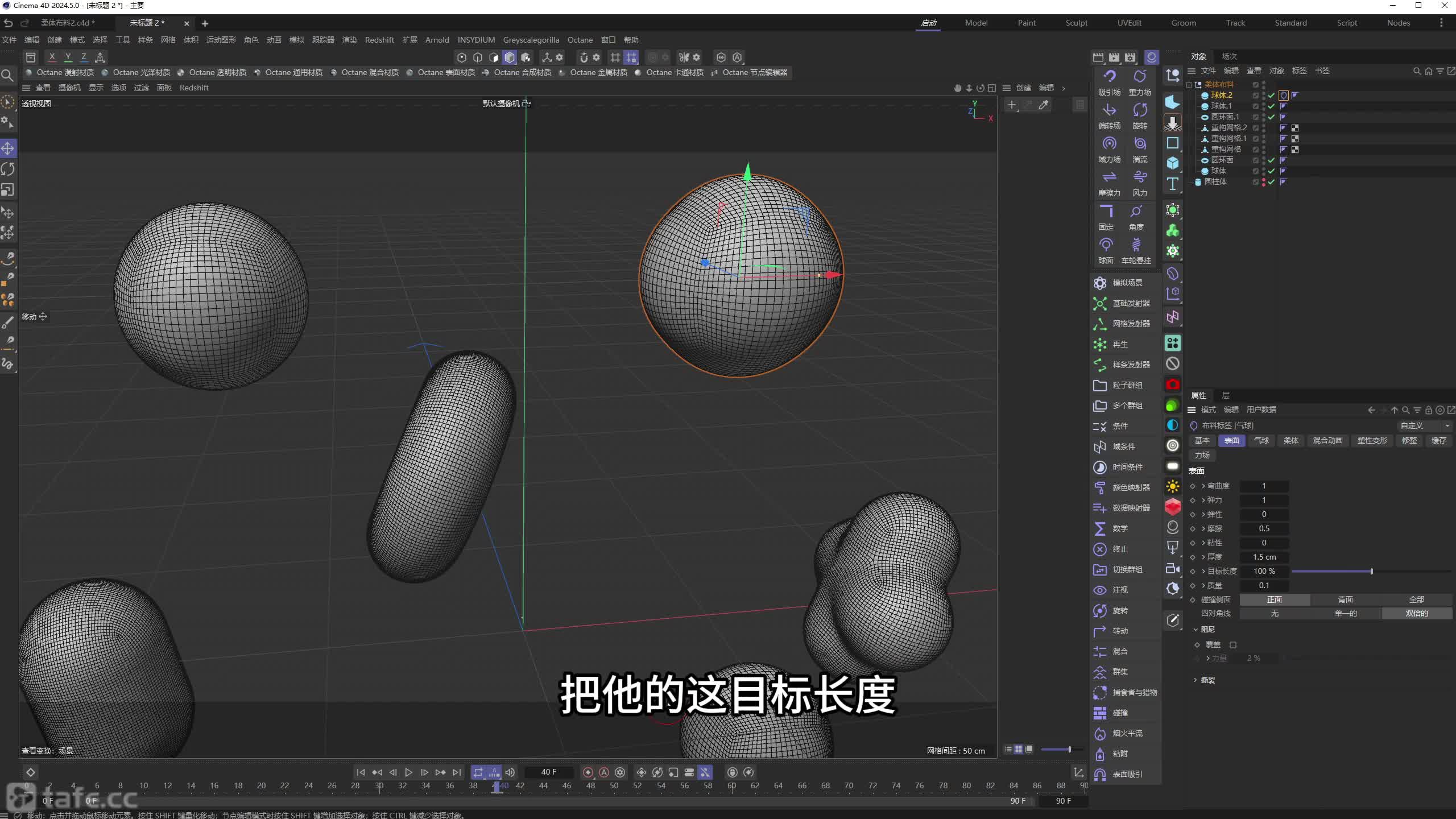Screen dimensions: 1456x819
Task: Select the Scale tool in left toolbar
Action: (8, 189)
